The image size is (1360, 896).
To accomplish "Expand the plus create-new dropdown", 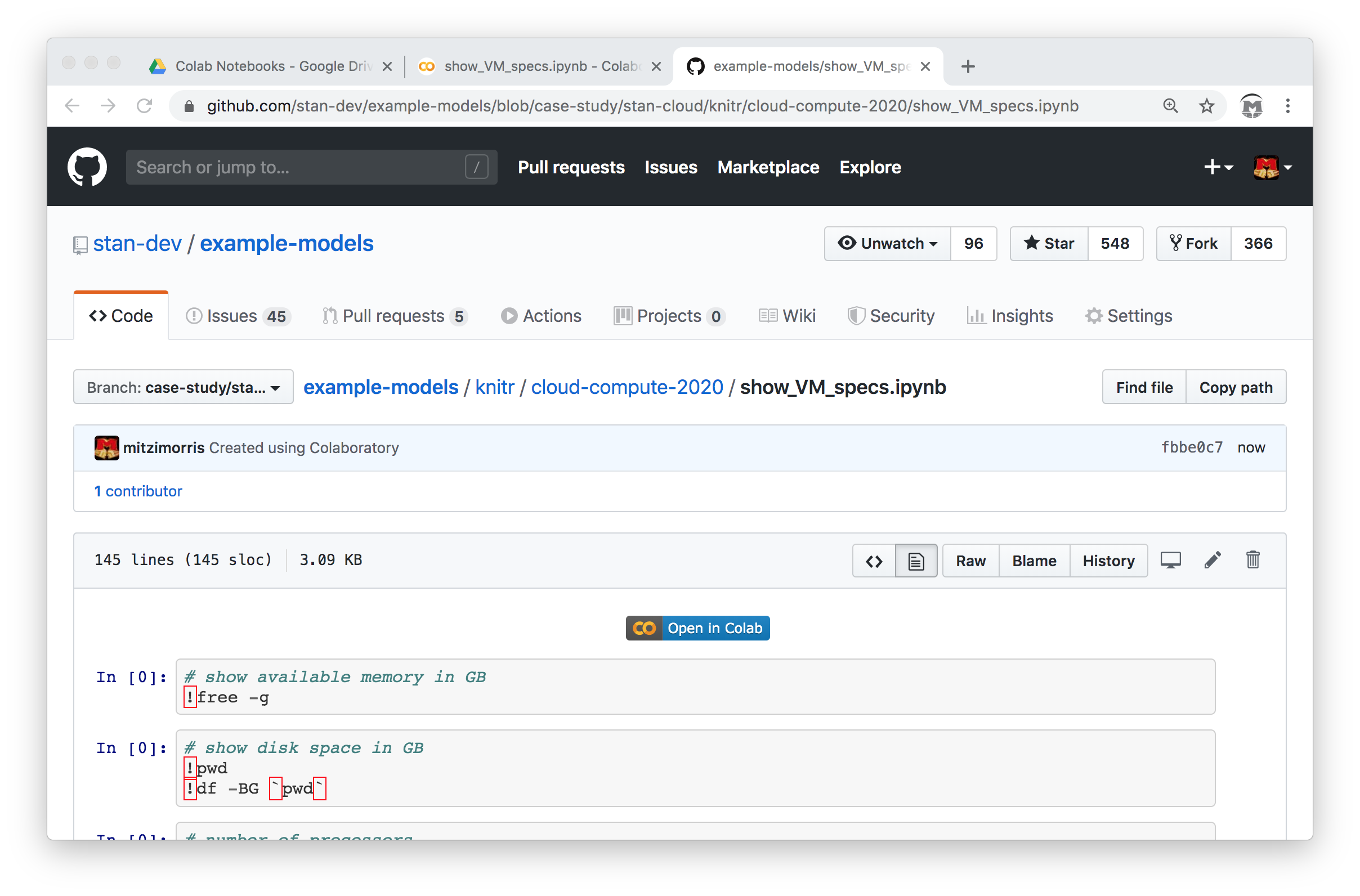I will coord(1218,167).
